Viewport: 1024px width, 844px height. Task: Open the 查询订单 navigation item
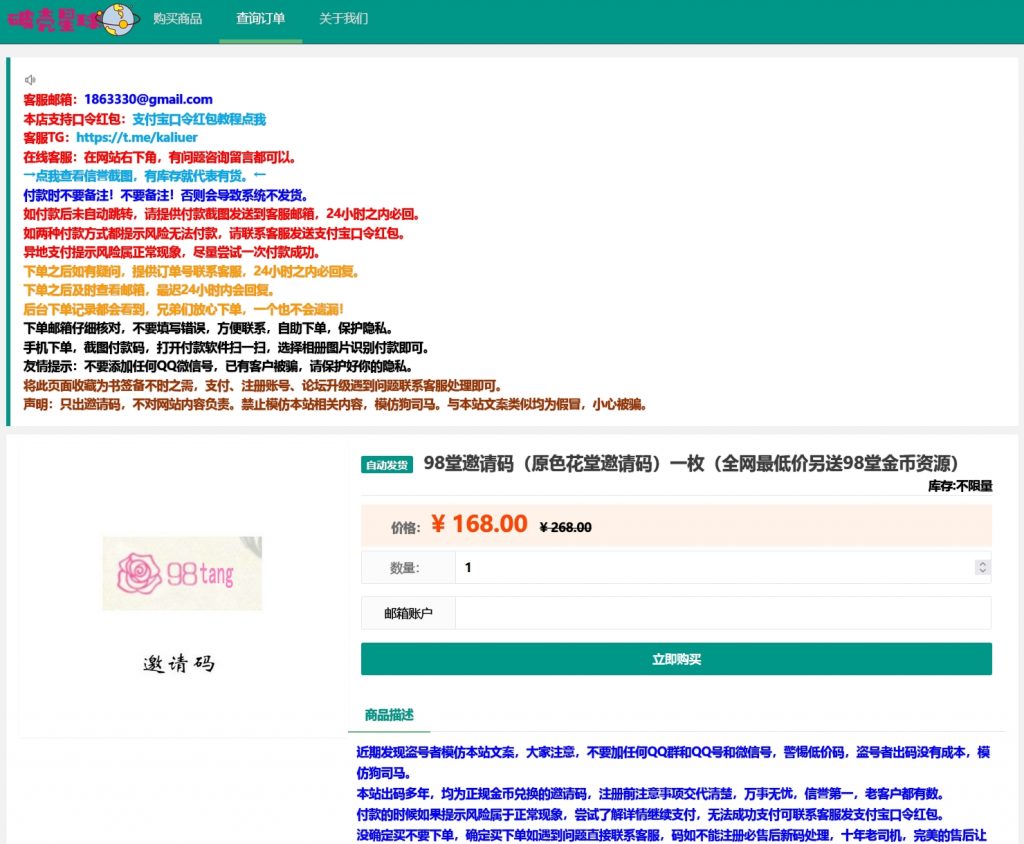pos(261,19)
